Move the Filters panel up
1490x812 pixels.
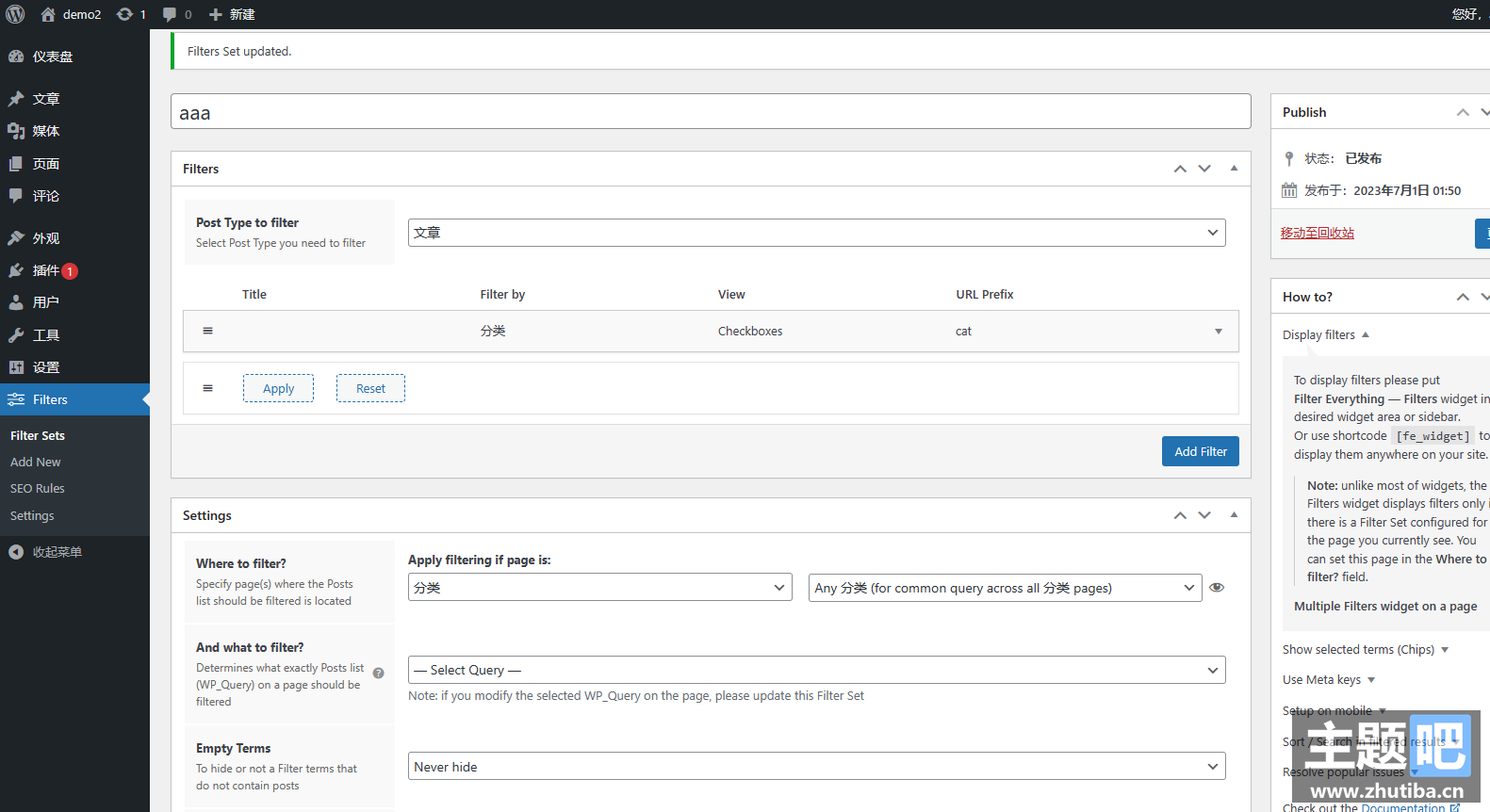coord(1180,169)
